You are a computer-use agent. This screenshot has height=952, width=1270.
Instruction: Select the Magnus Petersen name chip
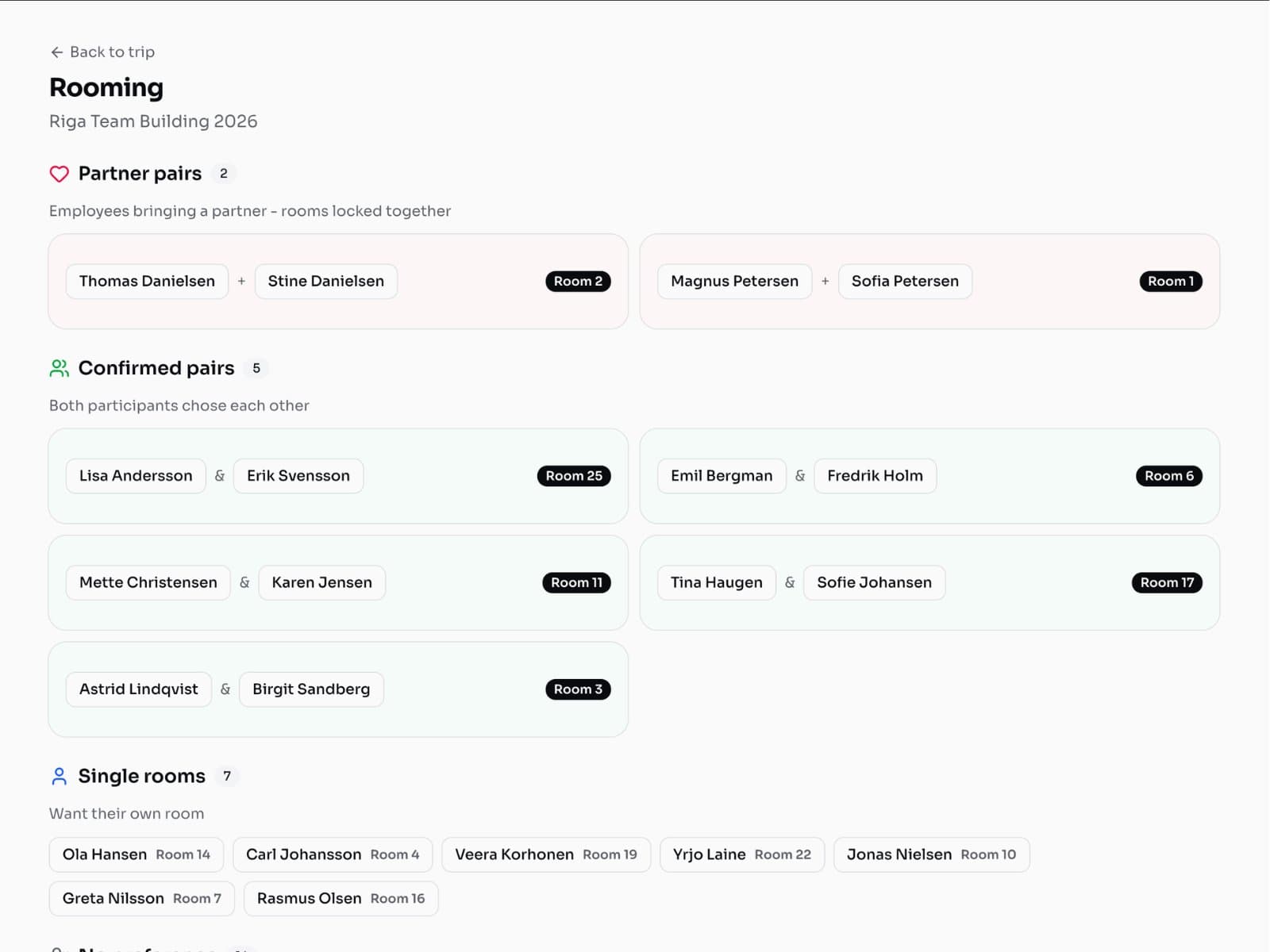(x=734, y=281)
